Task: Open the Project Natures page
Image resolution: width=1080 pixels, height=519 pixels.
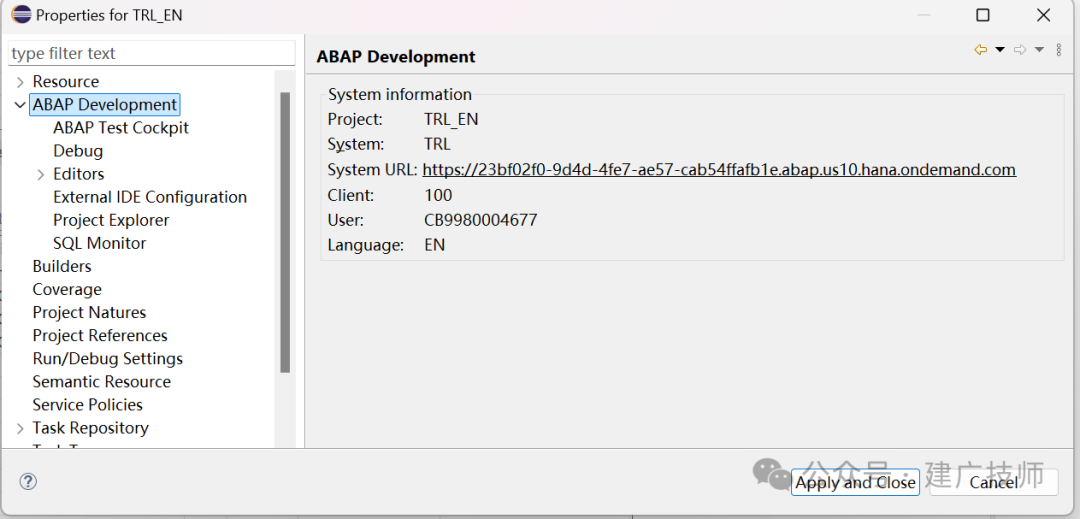Action: click(89, 313)
